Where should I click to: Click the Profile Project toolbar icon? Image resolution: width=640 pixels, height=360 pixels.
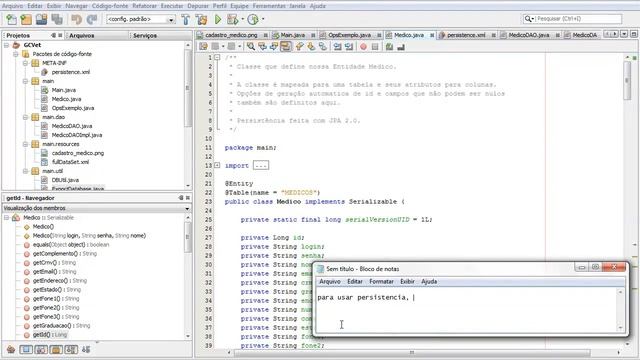(x=253, y=19)
